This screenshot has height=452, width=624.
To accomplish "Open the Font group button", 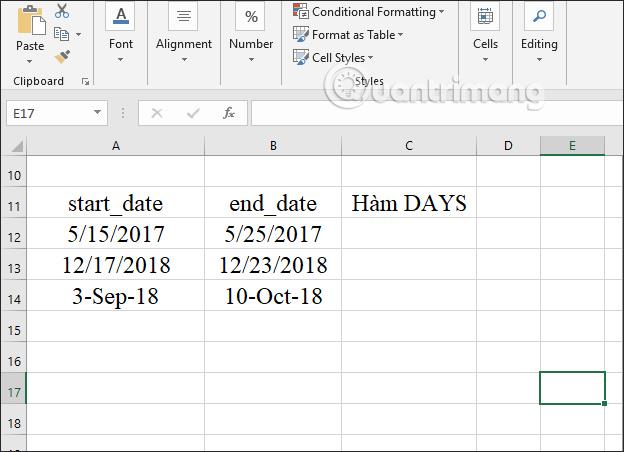I will coord(121,33).
